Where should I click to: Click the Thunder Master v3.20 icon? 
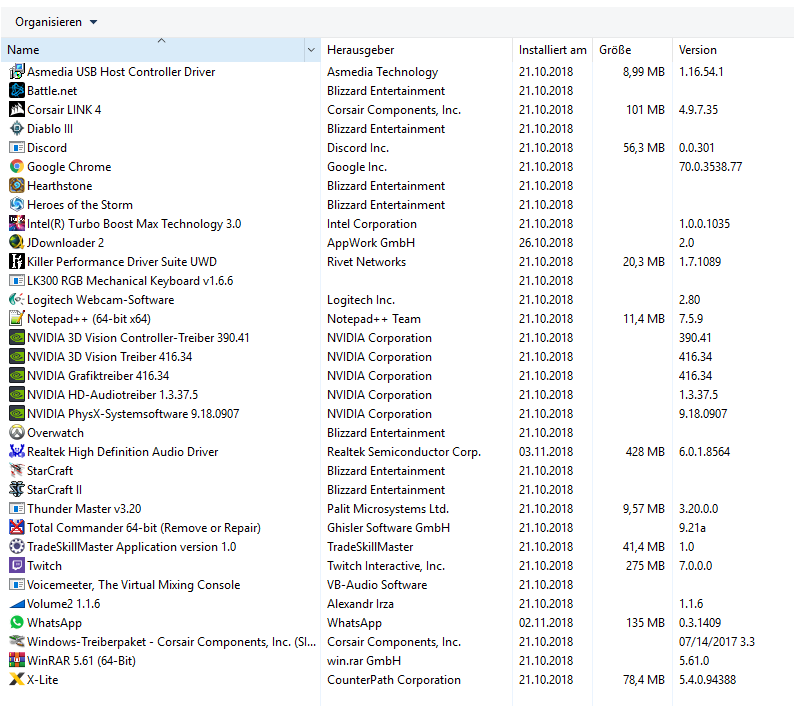click(x=17, y=508)
